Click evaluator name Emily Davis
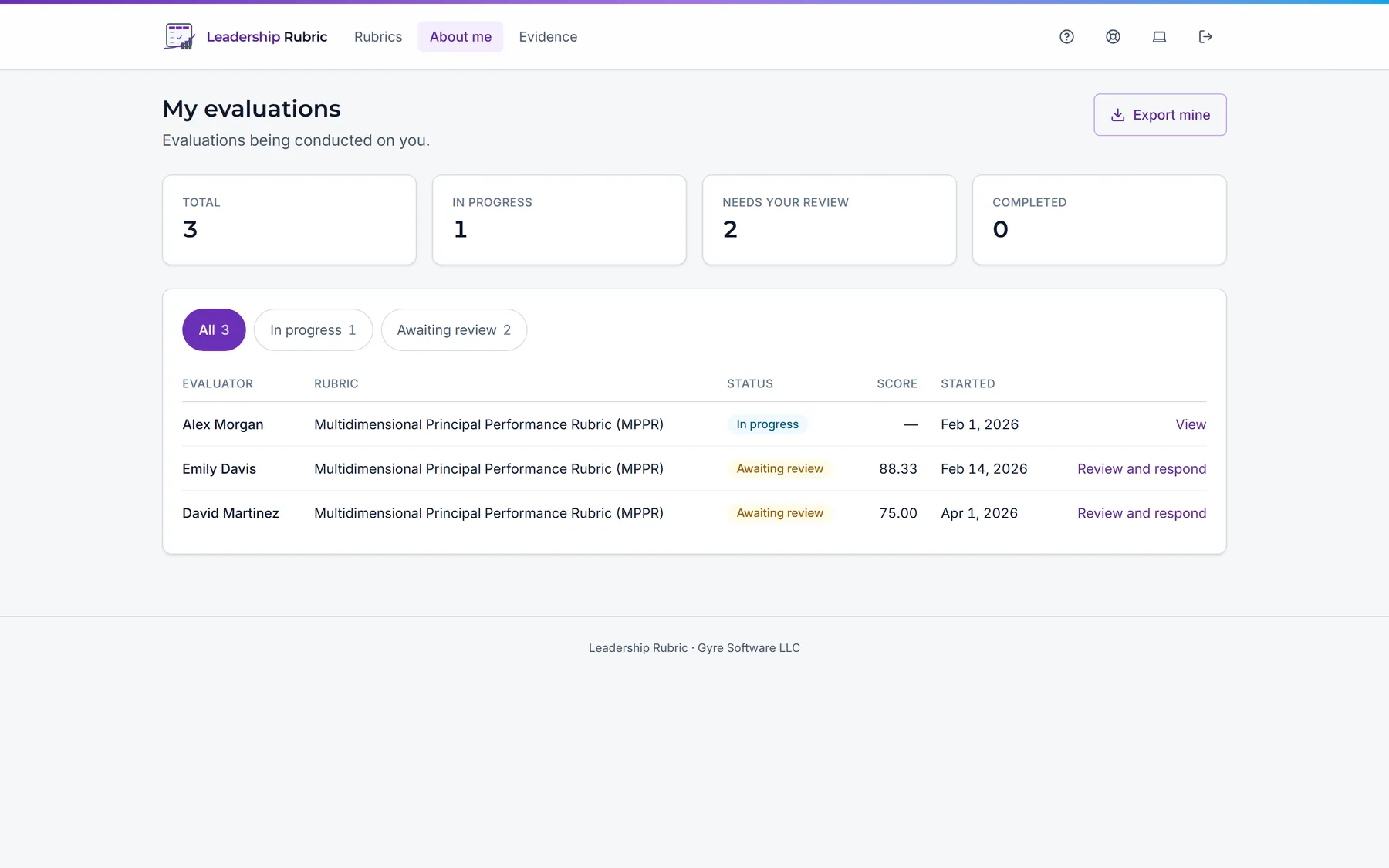 219,468
